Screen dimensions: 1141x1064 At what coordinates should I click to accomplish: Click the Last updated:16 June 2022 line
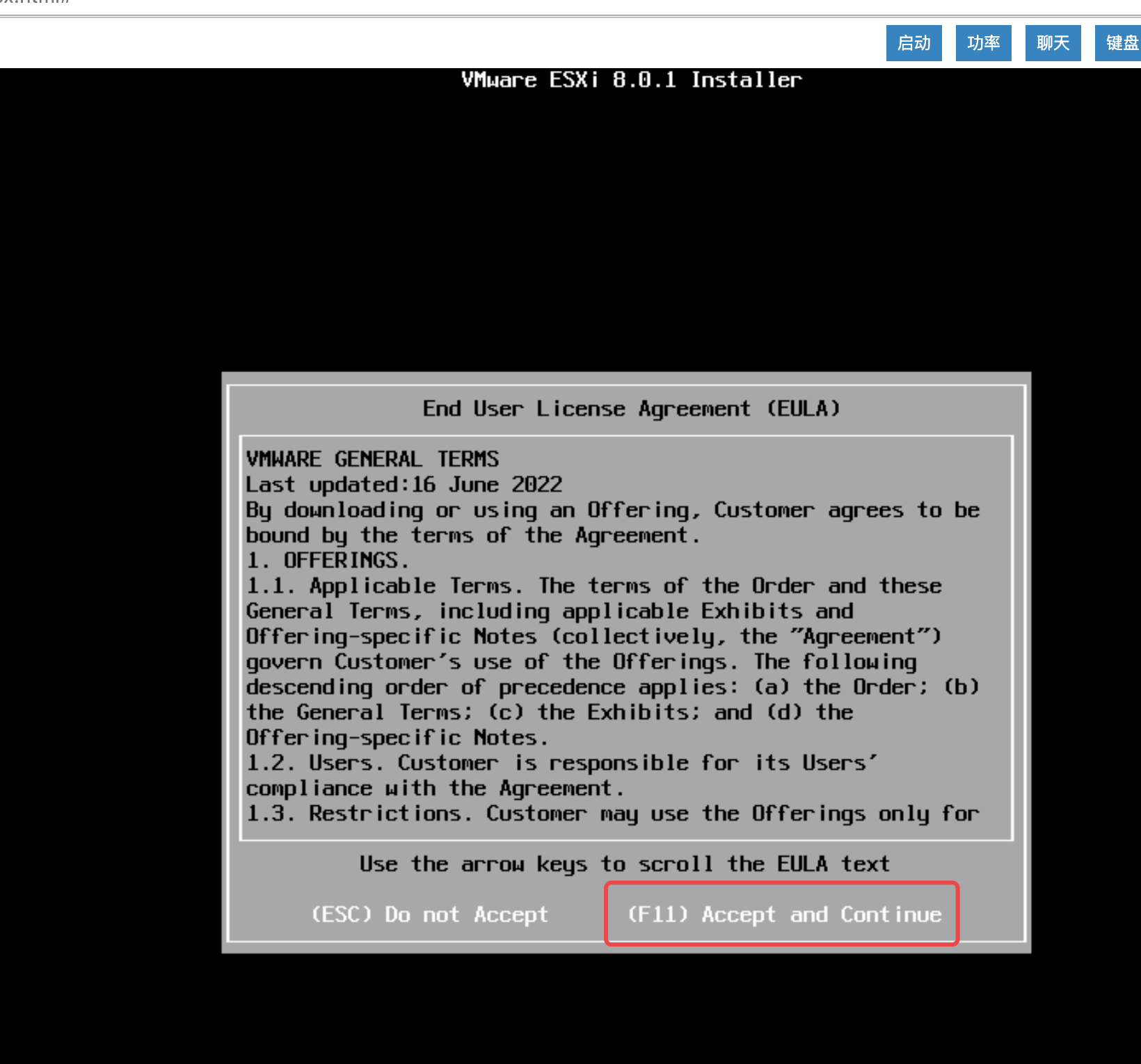coord(404,484)
